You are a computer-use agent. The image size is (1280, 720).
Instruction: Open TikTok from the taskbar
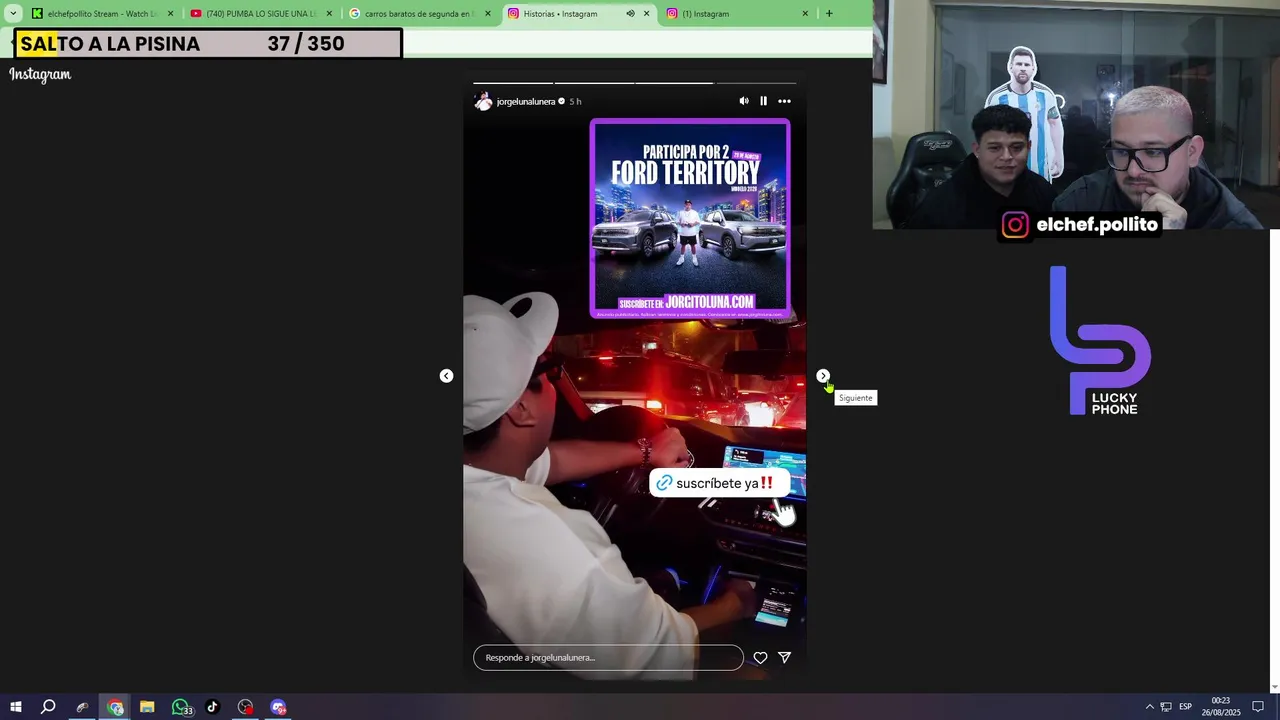point(212,707)
